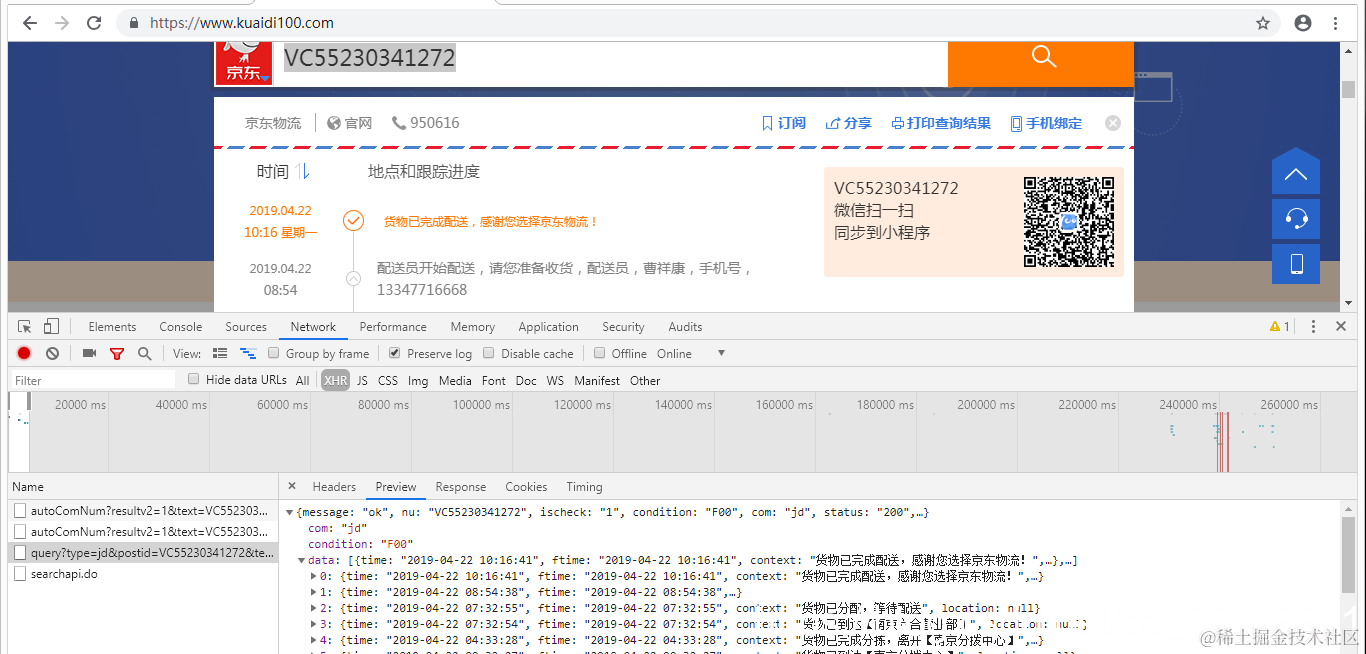This screenshot has height=654, width=1366.
Task: Click the JD logo beside tracking number
Action: coord(244,63)
